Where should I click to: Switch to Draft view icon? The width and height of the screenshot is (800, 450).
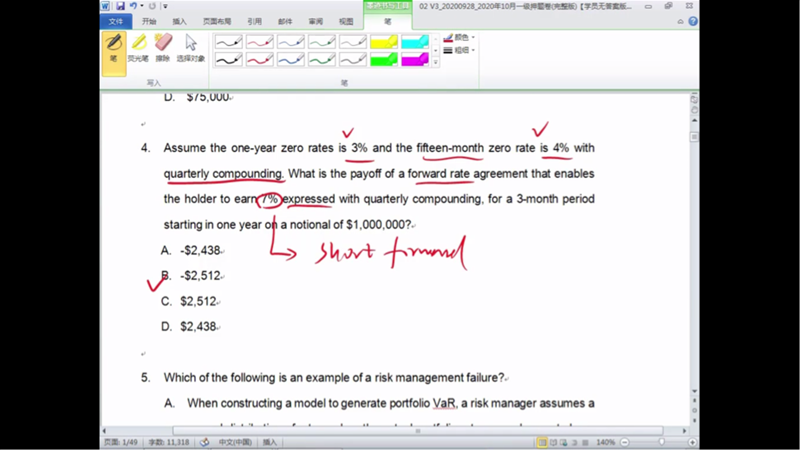[x=585, y=442]
